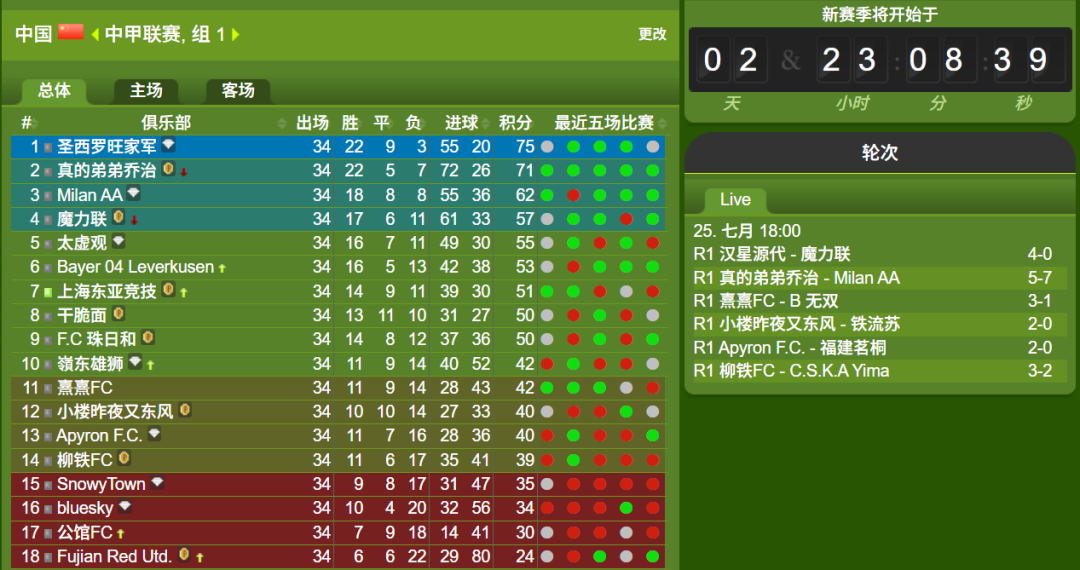This screenshot has height=570, width=1080.
Task: Sort standings by 进球 column
Action: click(461, 123)
